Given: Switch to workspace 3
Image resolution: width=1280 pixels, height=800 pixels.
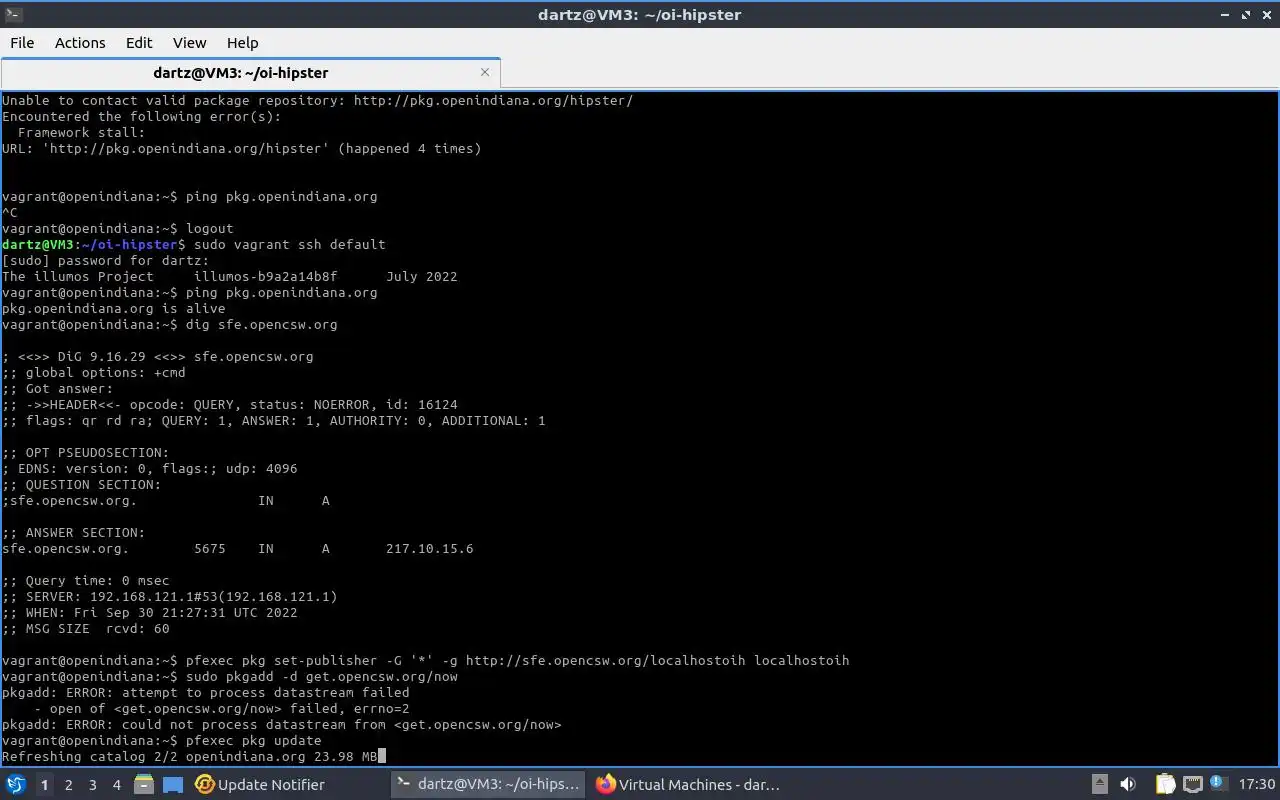Looking at the screenshot, I should (92, 785).
